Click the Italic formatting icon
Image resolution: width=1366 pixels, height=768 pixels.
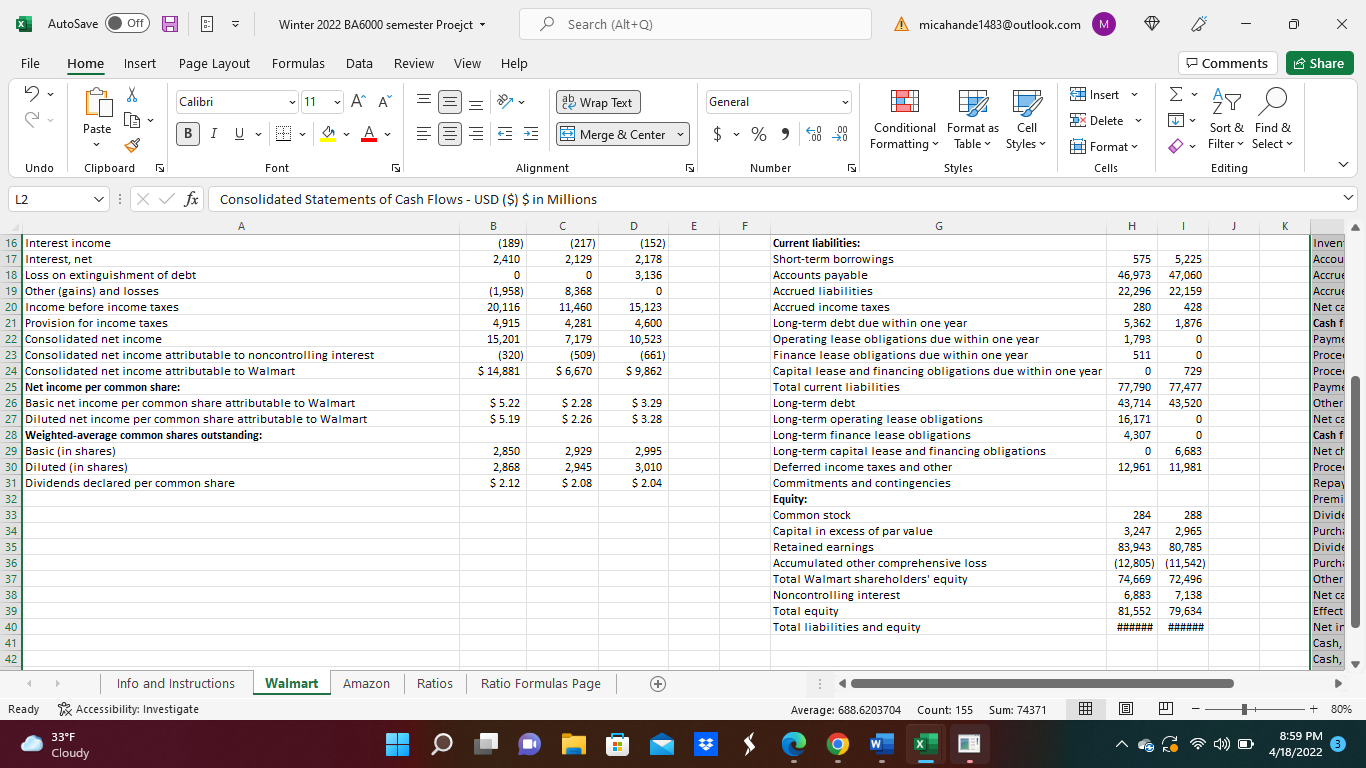[x=213, y=134]
